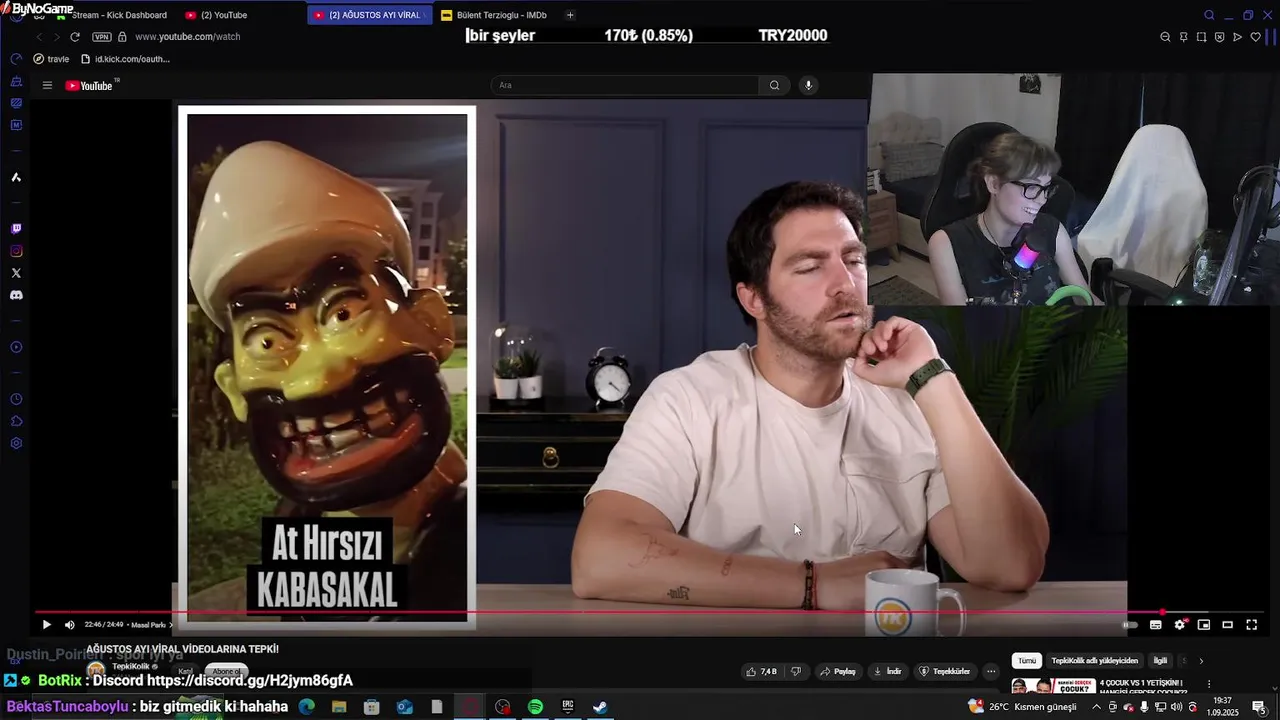Open Twitch in browser sidebar
This screenshot has height=720, width=1280.
pyautogui.click(x=16, y=229)
